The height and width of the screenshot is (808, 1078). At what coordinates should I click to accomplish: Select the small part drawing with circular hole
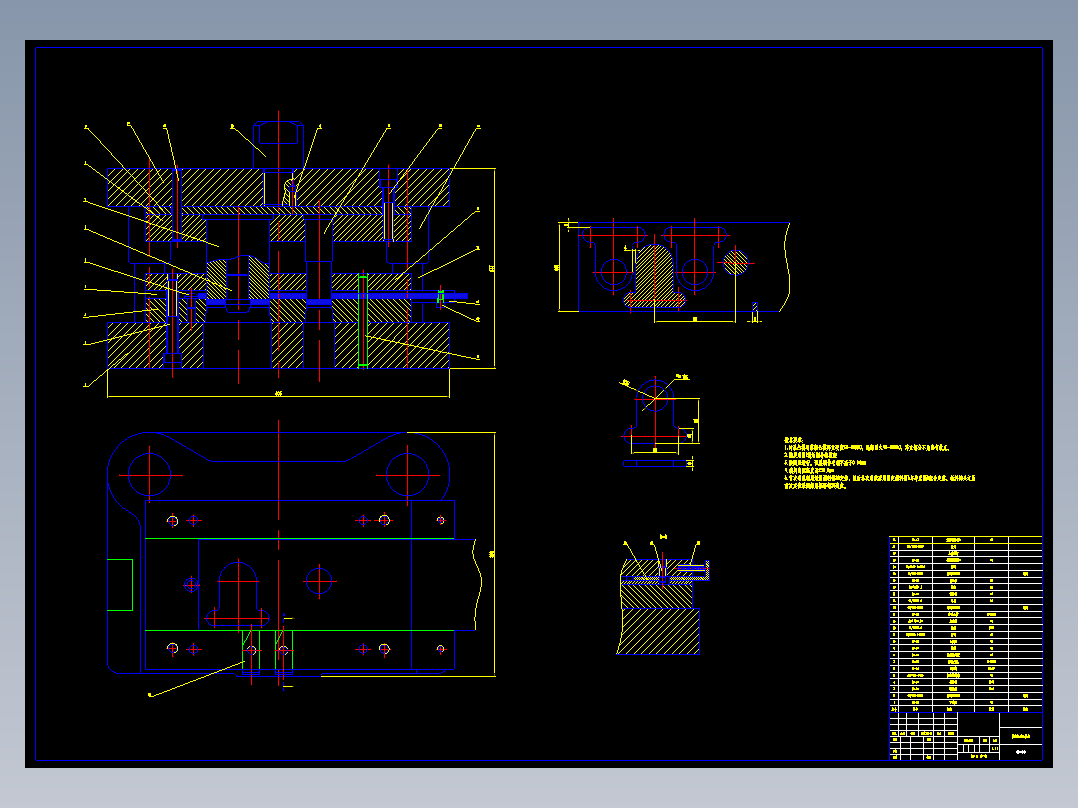click(660, 422)
